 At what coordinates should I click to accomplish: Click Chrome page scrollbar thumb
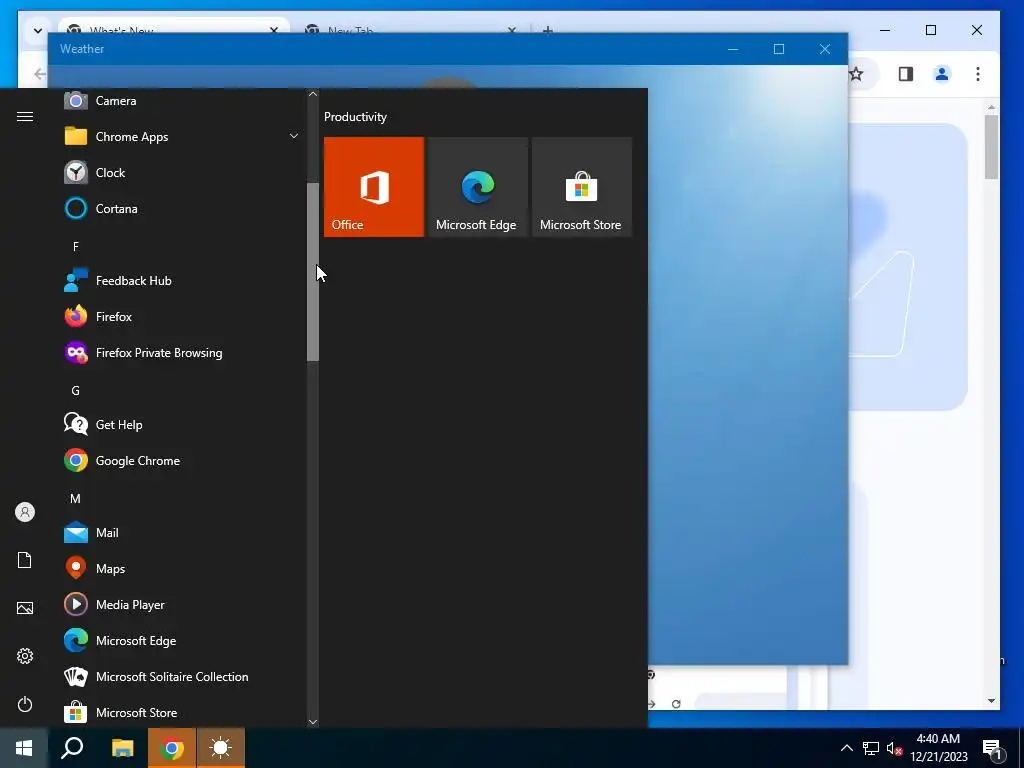click(991, 146)
